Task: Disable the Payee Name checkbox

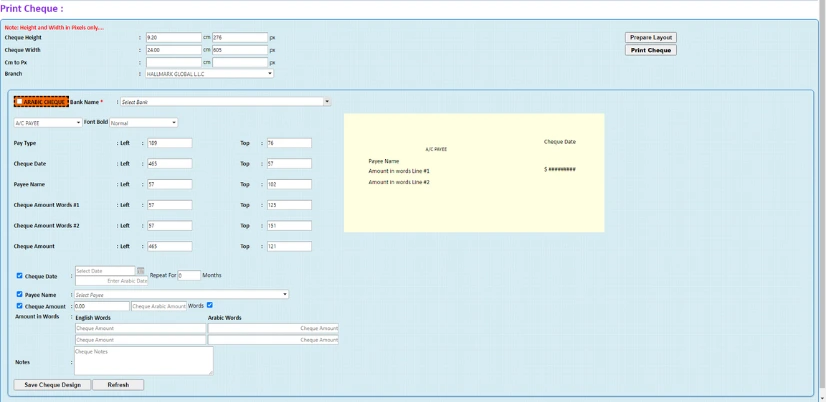Action: pyautogui.click(x=19, y=294)
